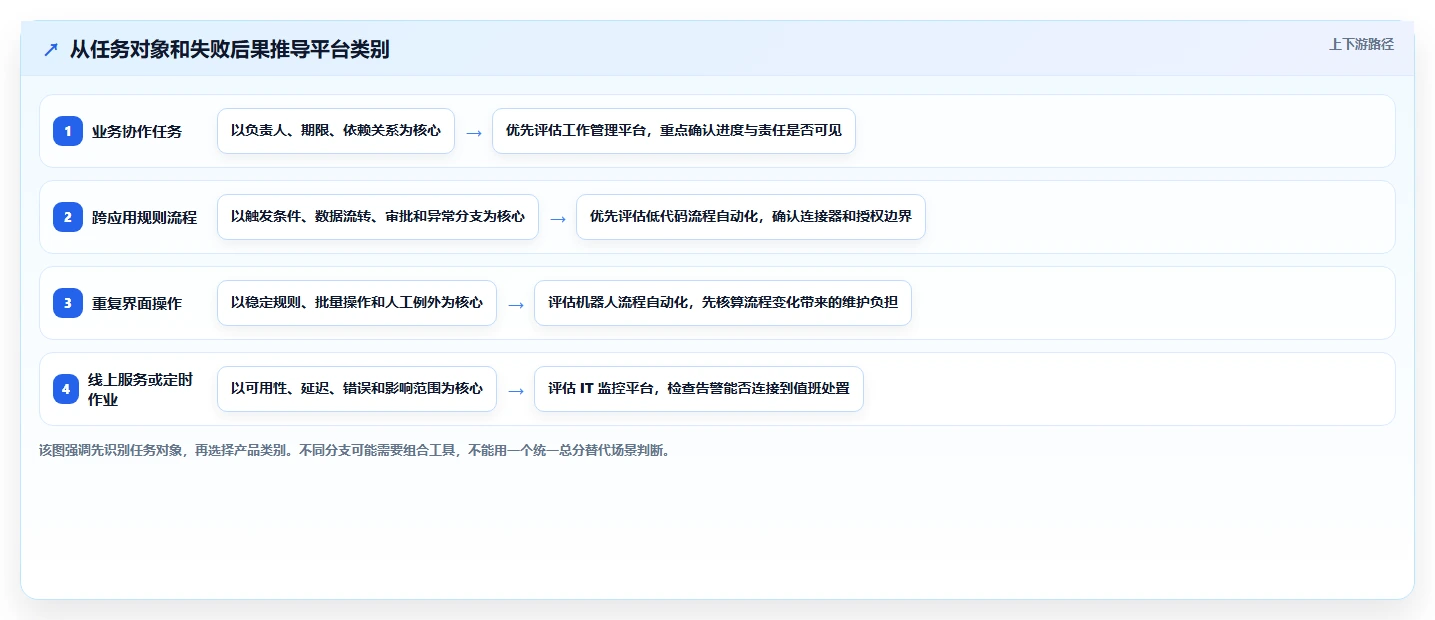Select step 2 label 跨应用规则流程
The height and width of the screenshot is (620, 1435).
(x=144, y=217)
